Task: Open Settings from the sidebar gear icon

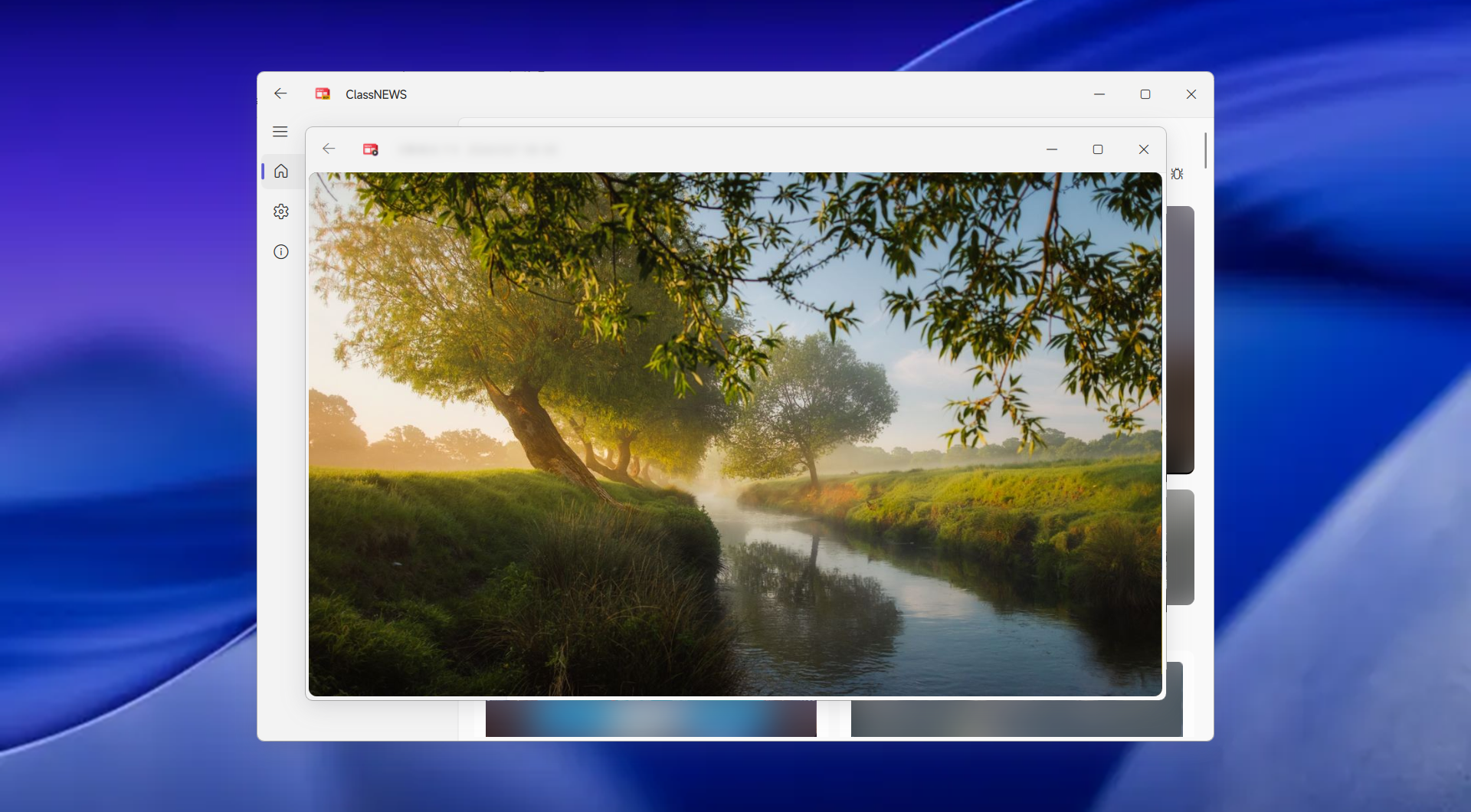Action: point(281,211)
